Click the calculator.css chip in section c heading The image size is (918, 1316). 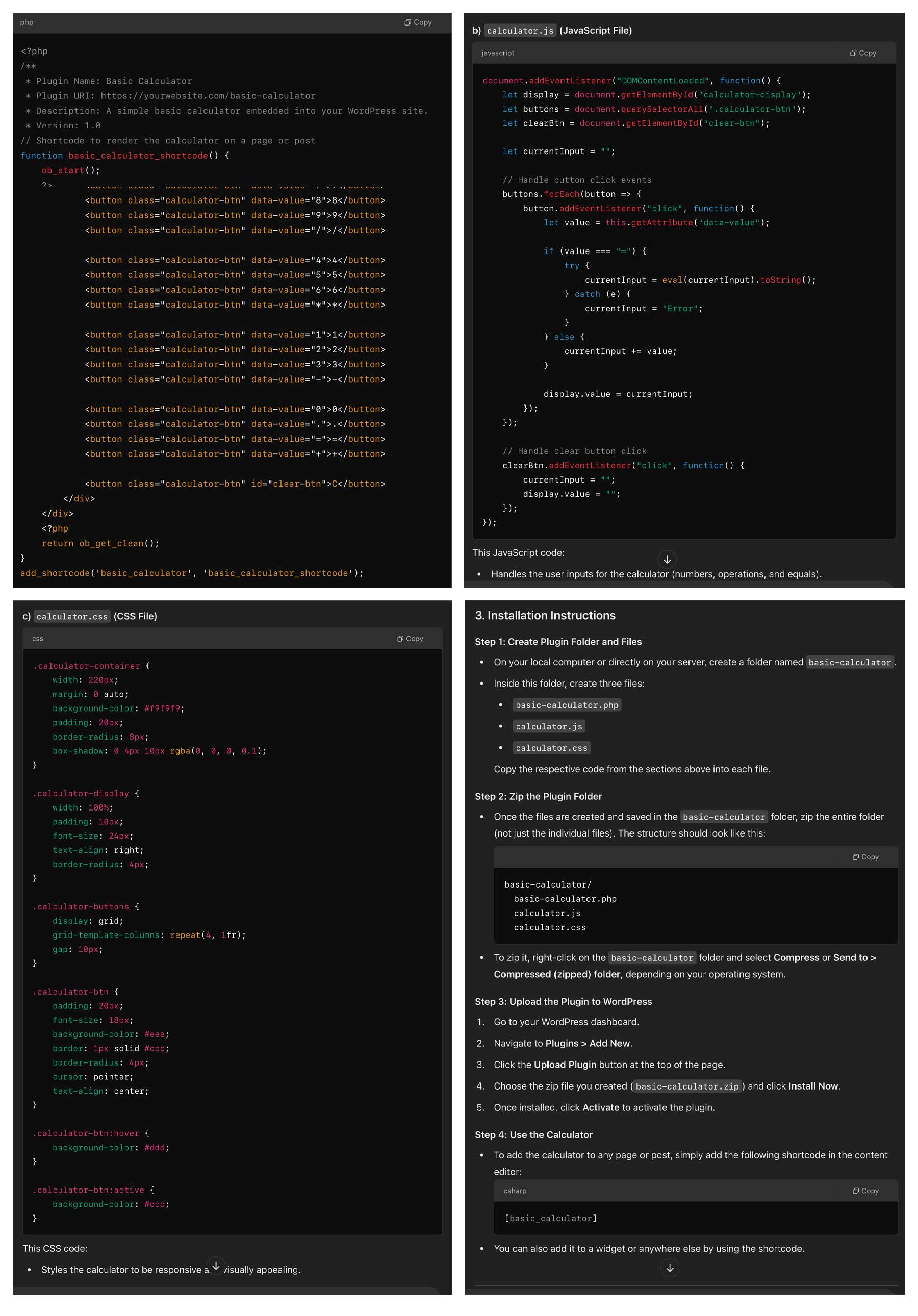pos(72,616)
